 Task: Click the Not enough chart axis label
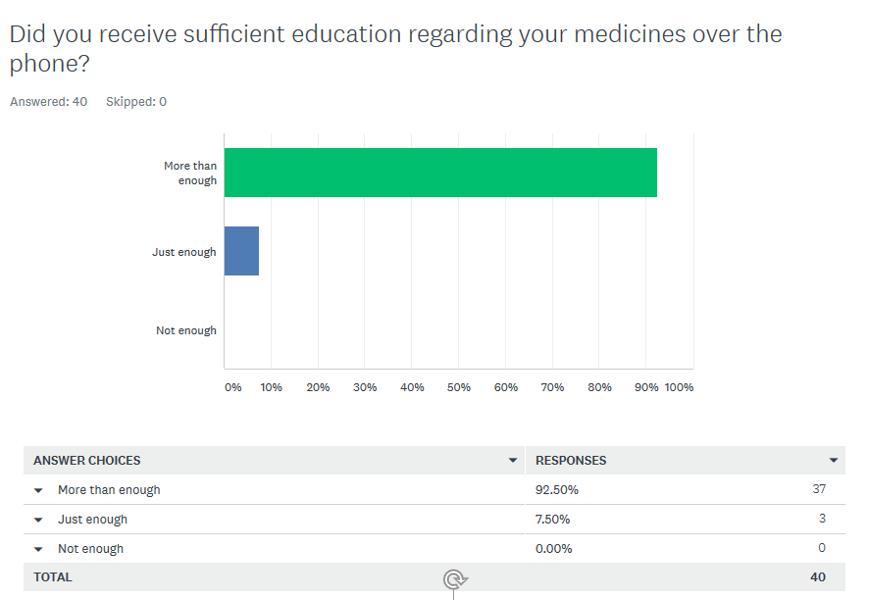(186, 331)
